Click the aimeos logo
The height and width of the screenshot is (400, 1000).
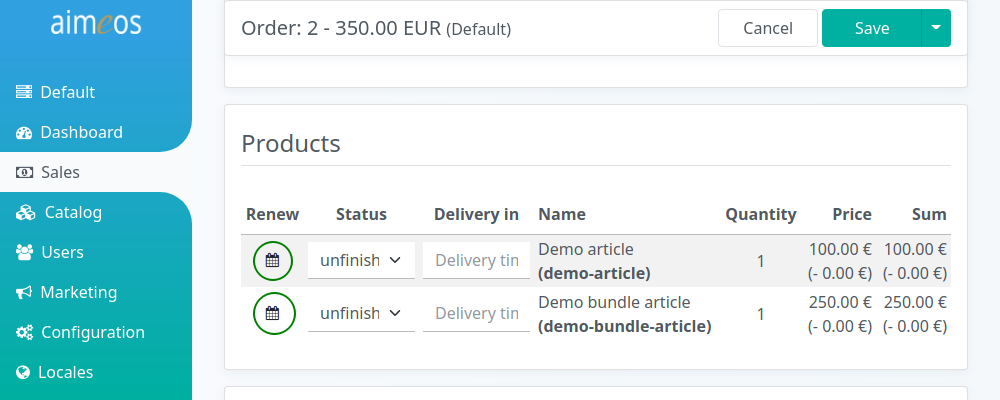(x=96, y=24)
